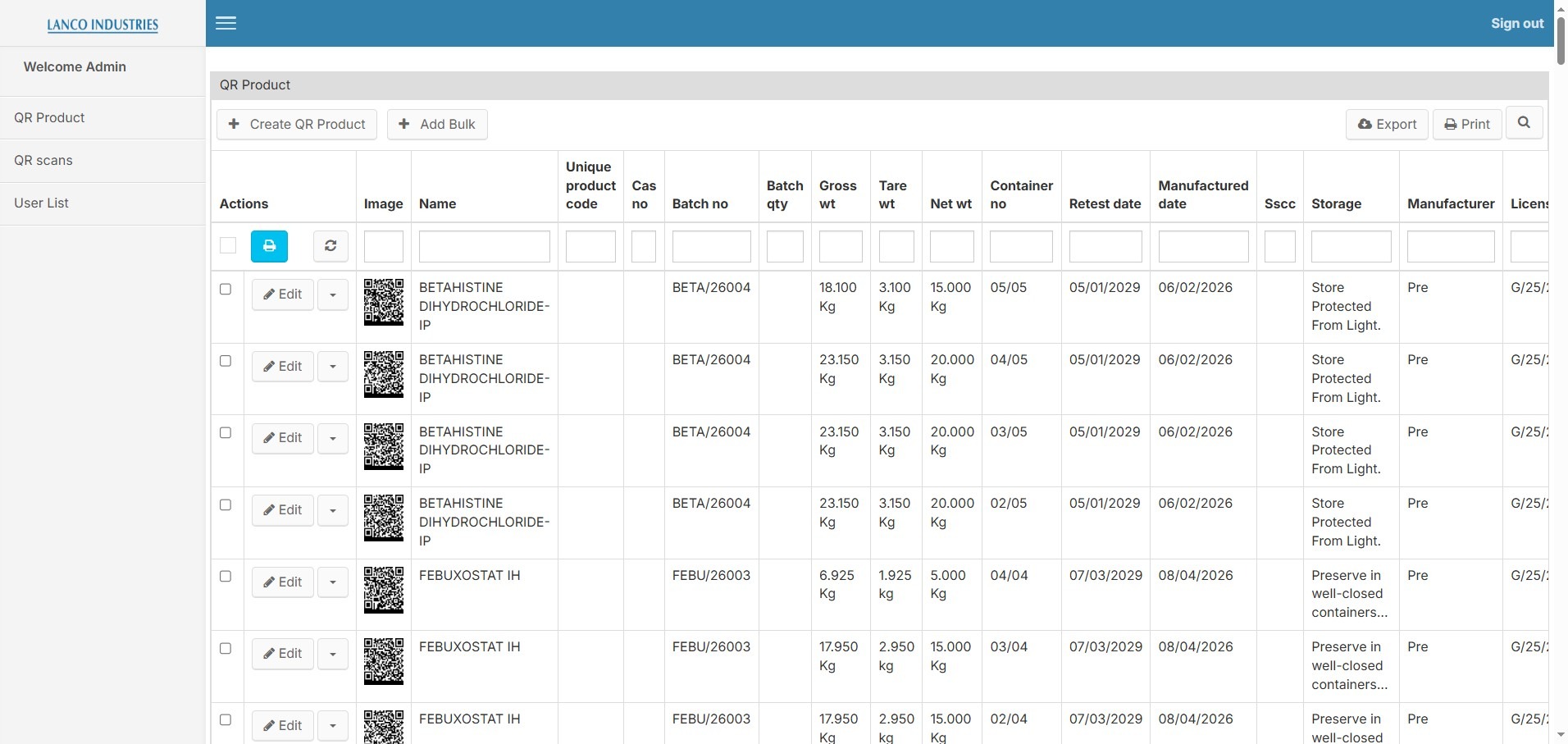The width and height of the screenshot is (1568, 744).
Task: Click the Lanco Industries logo
Action: (103, 25)
